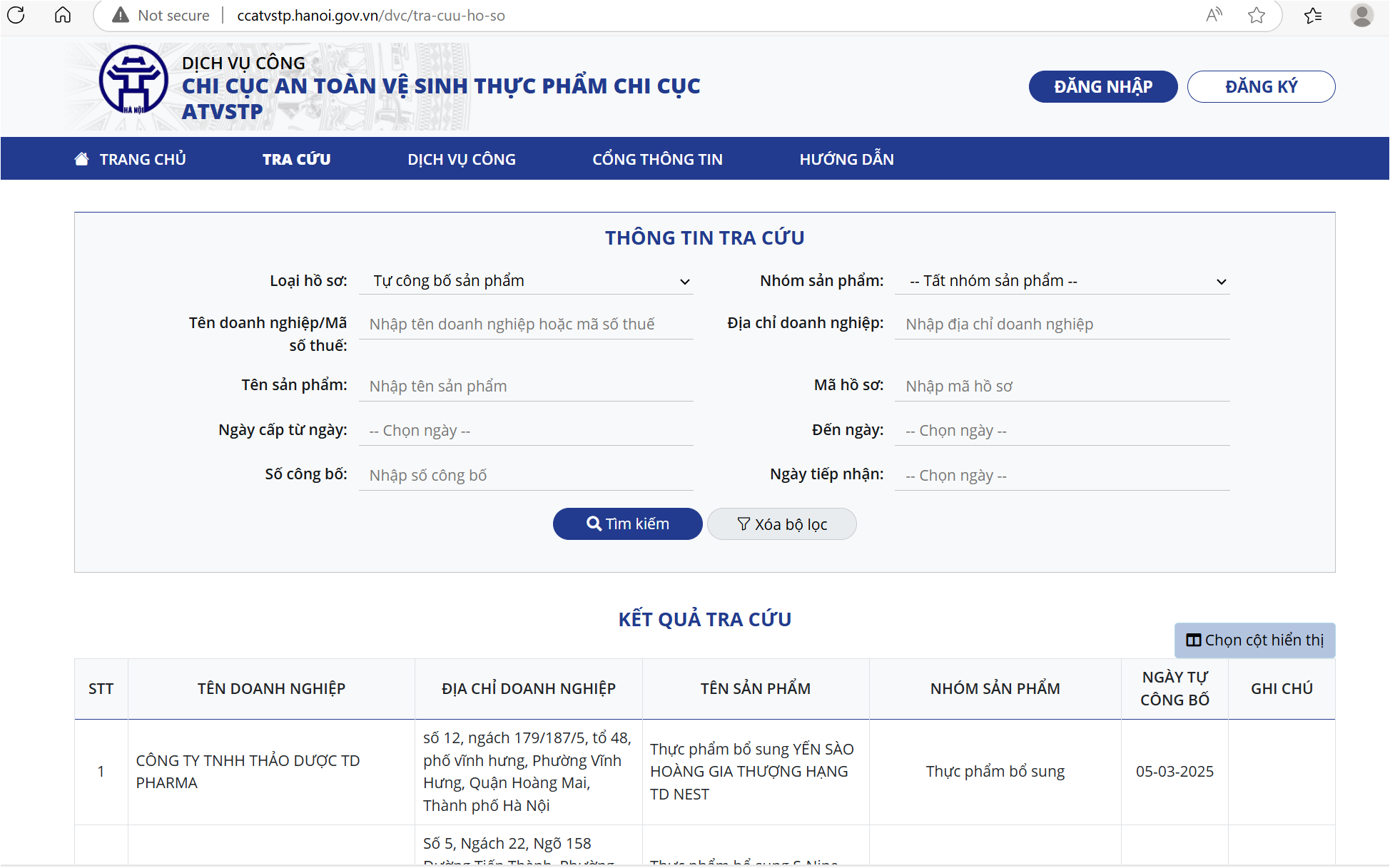The height and width of the screenshot is (868, 1390).
Task: Click the Read aloud icon
Action: 1214,15
